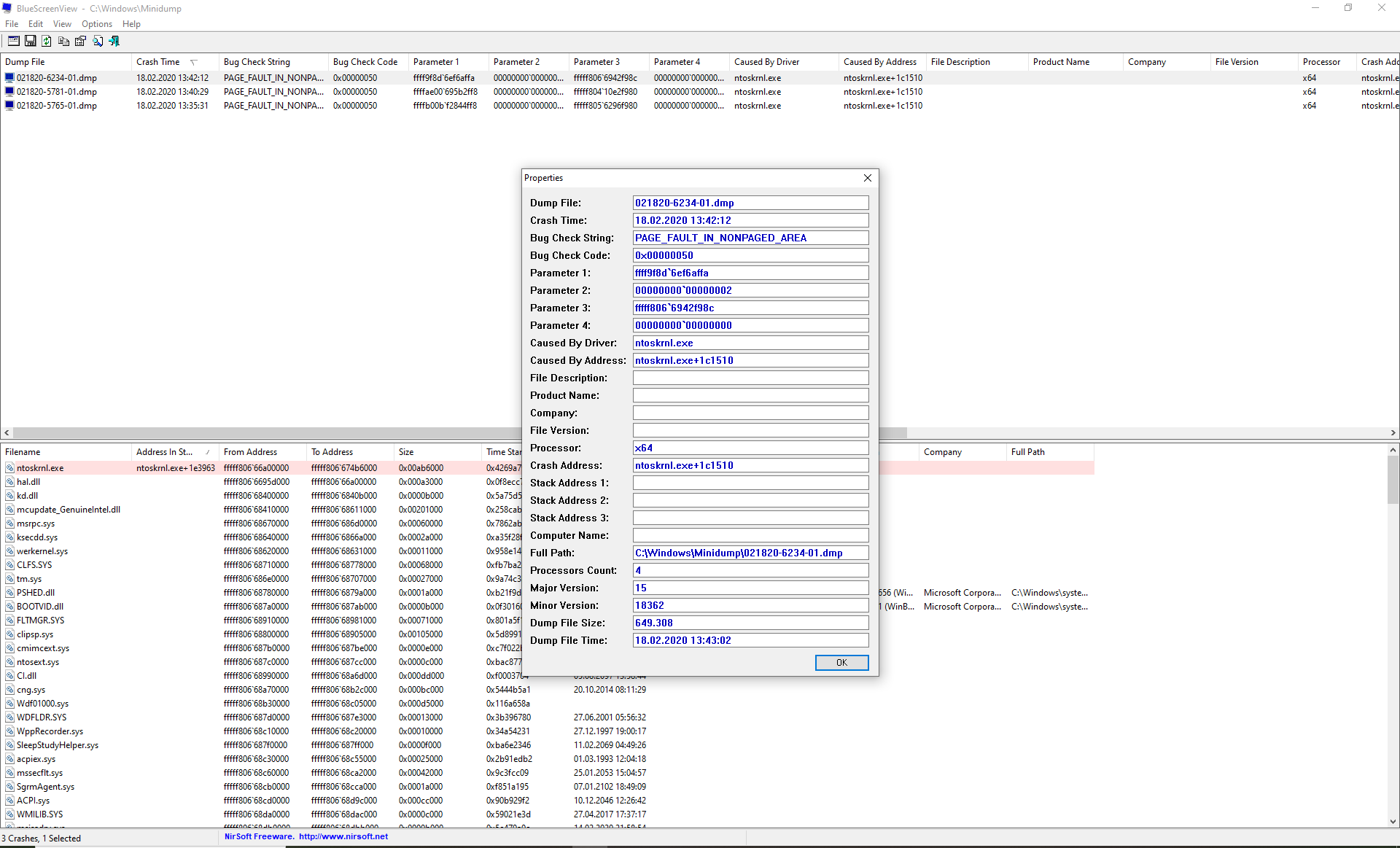The image size is (1400, 848).
Task: Click the Advanced Options toolbar icon
Action: tap(13, 42)
